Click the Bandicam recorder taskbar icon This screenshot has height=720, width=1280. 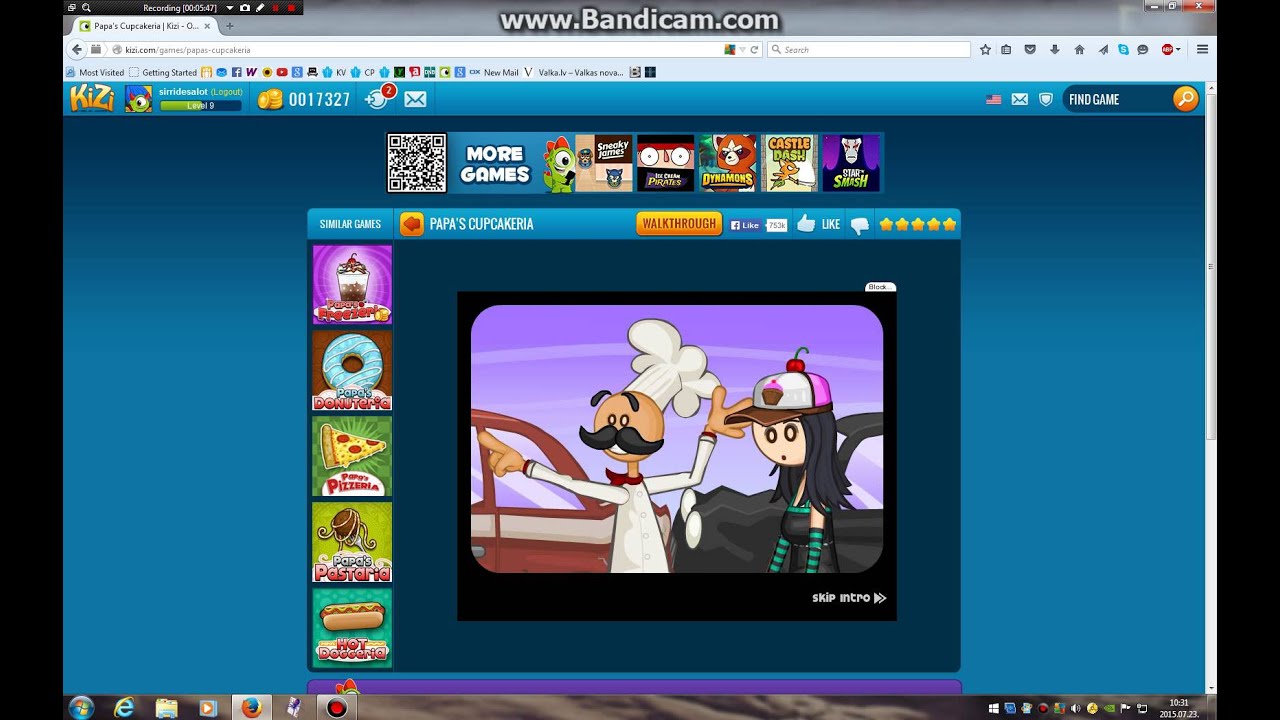coord(337,707)
